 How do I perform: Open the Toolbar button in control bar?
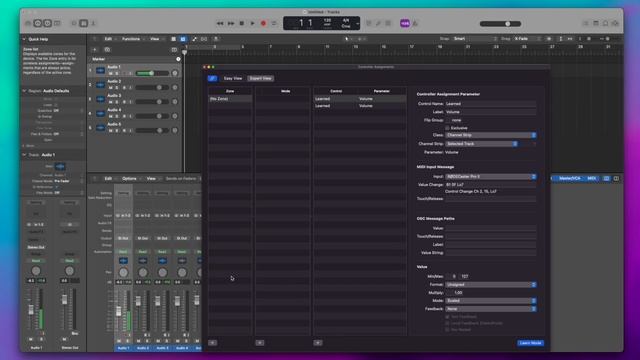tap(58, 23)
